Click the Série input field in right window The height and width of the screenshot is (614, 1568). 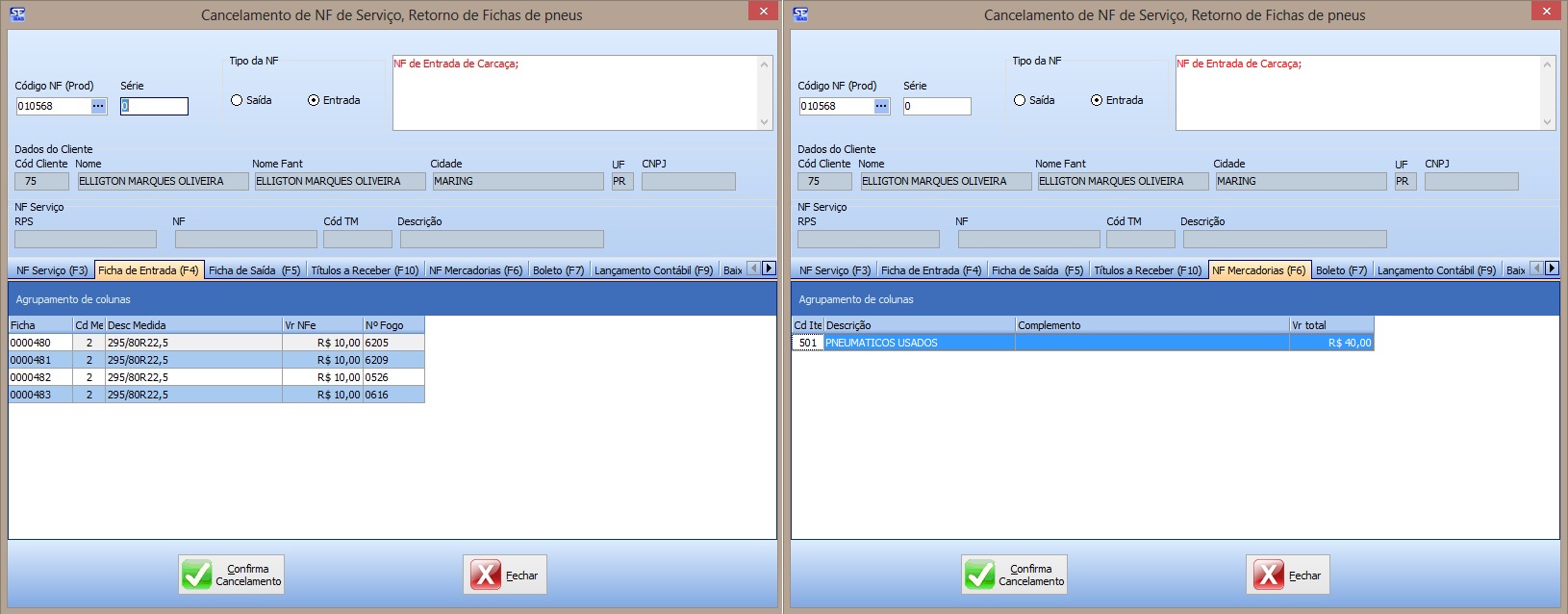pyautogui.click(x=936, y=106)
